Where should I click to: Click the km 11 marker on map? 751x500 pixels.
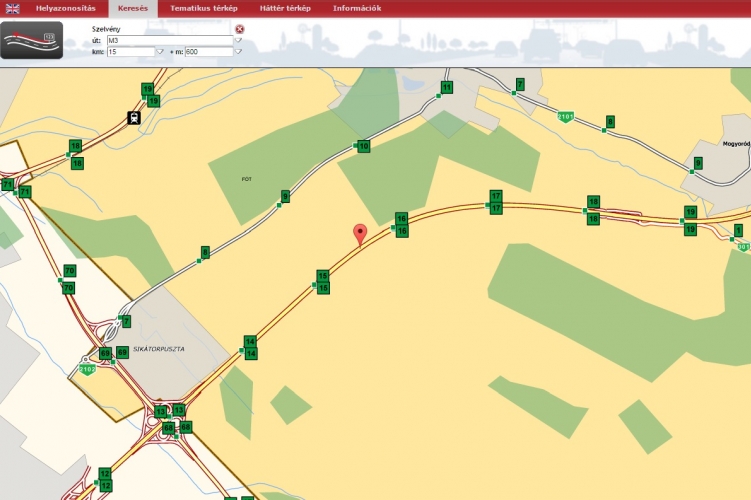tap(447, 89)
